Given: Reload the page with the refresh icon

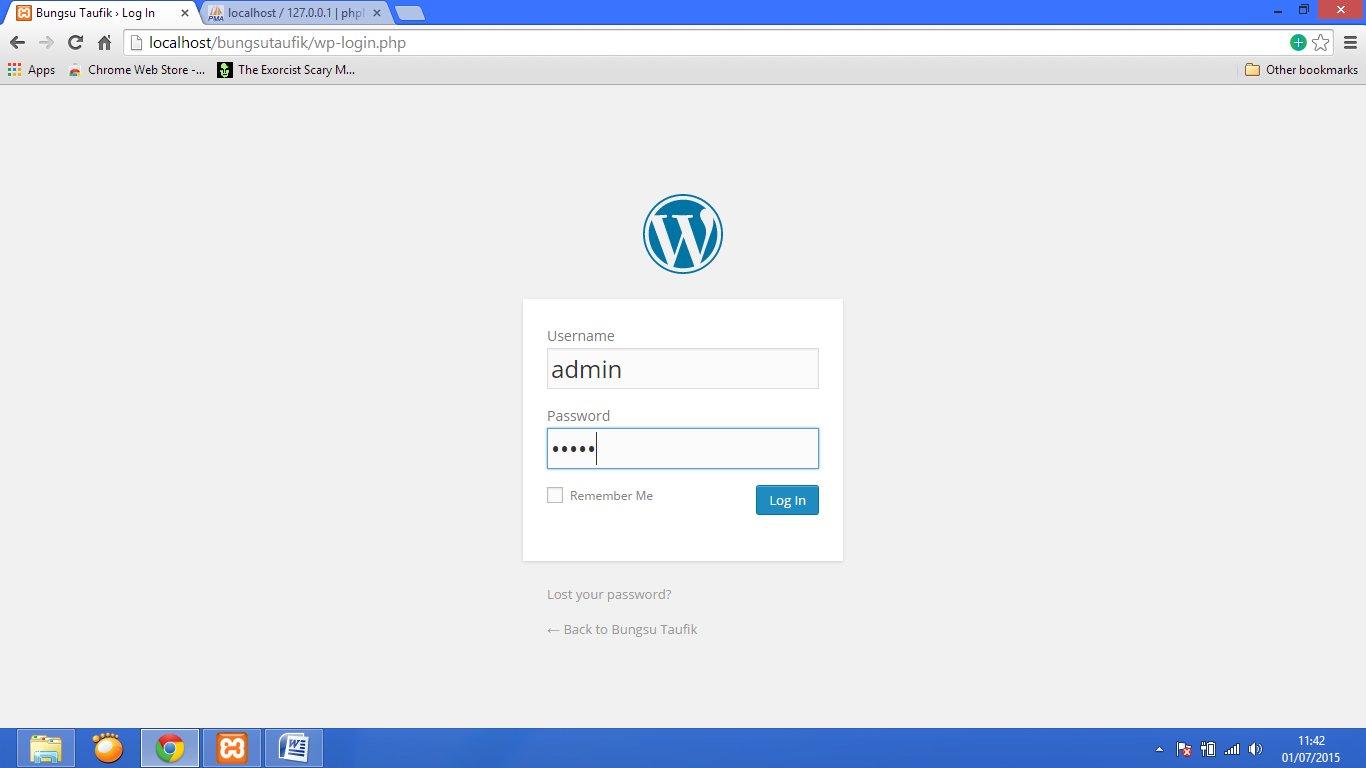Looking at the screenshot, I should 75,42.
